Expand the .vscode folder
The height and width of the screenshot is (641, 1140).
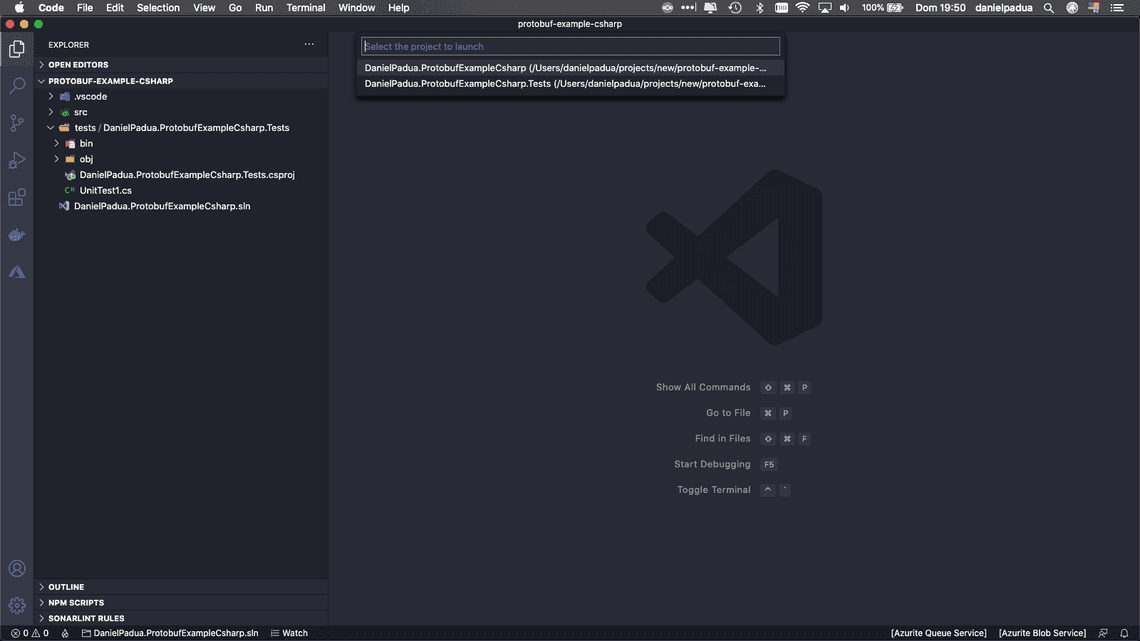point(89,97)
